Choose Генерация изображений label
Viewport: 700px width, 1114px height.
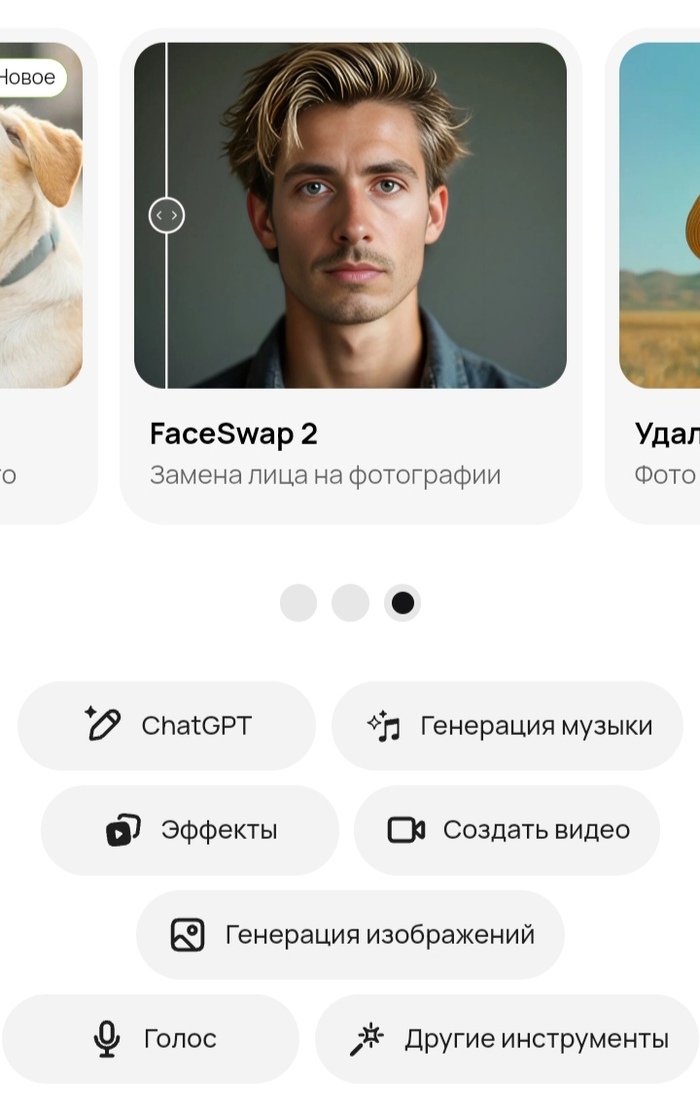click(x=379, y=934)
